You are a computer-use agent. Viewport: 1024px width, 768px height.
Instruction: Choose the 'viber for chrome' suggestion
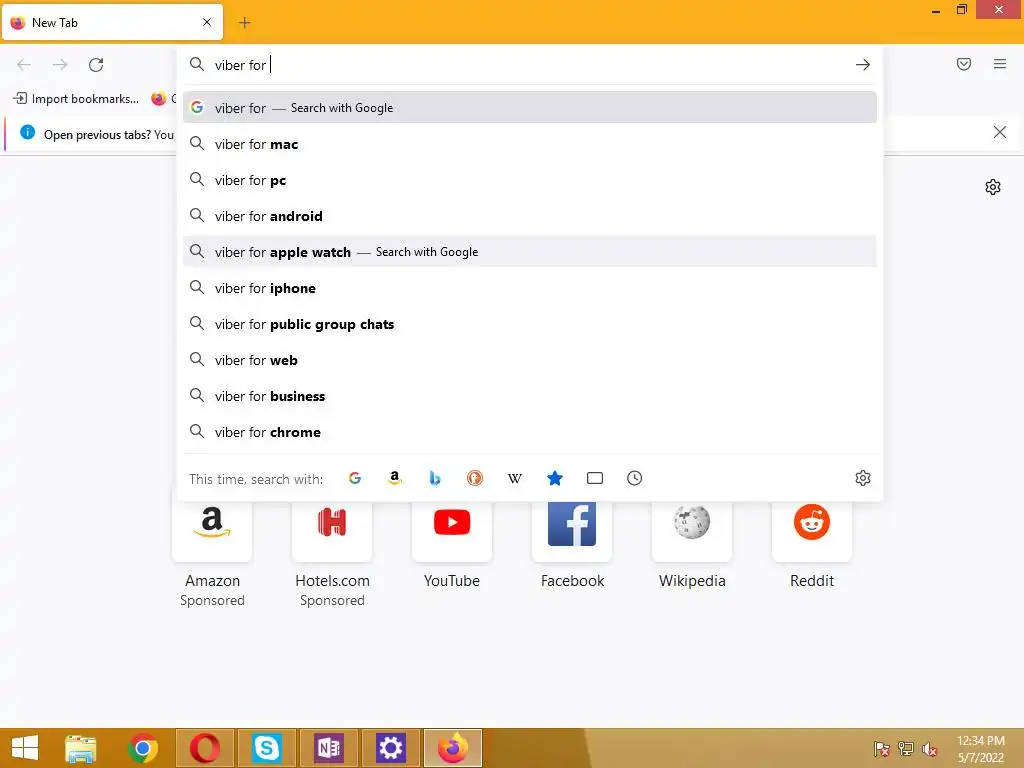pos(530,432)
